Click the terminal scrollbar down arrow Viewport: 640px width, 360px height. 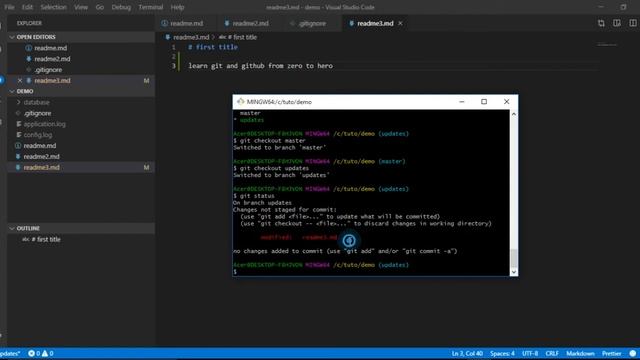pyautogui.click(x=514, y=272)
